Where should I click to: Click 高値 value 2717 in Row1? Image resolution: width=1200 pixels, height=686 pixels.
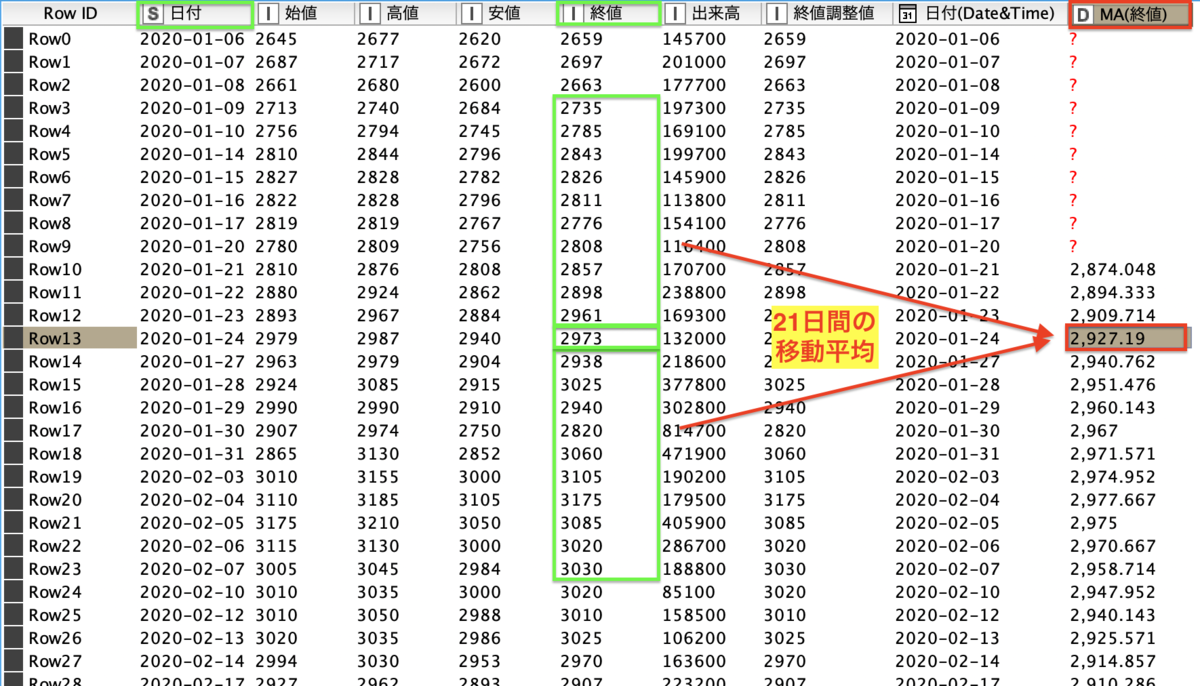pos(378,62)
